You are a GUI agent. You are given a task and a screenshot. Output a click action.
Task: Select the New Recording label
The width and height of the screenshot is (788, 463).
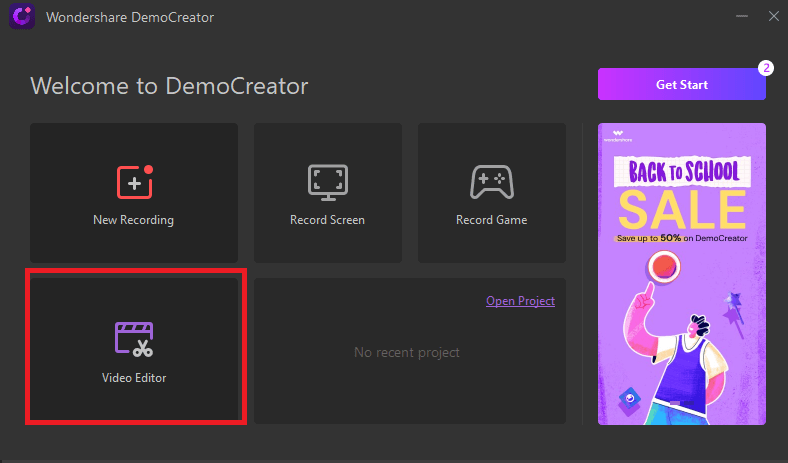coord(133,220)
